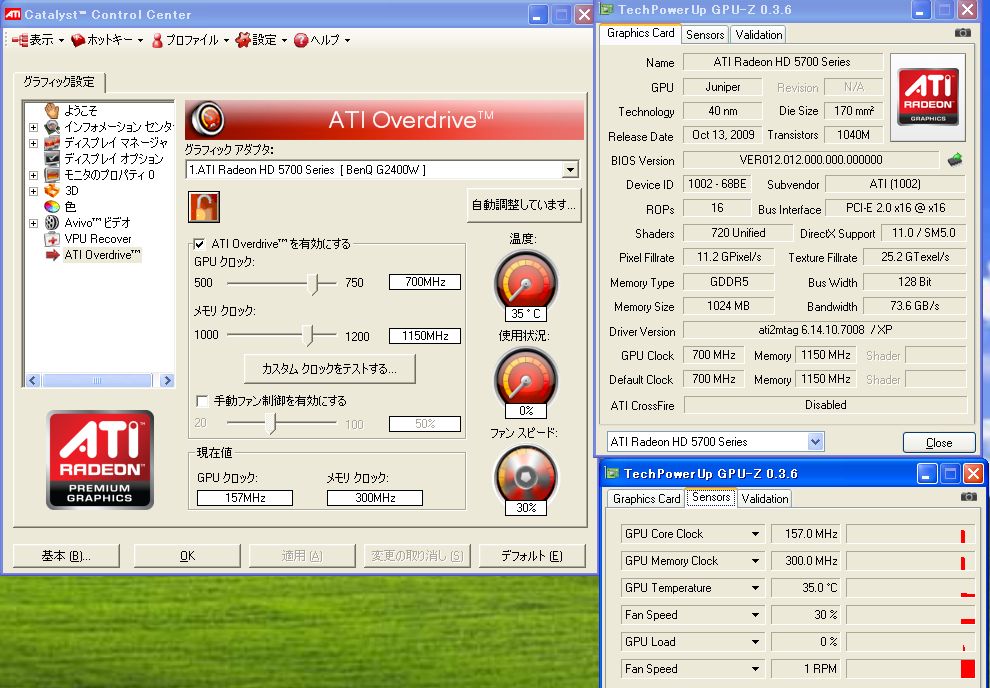Select the ようこそ hand icon in tree
This screenshot has height=688, width=990.
(x=52, y=110)
